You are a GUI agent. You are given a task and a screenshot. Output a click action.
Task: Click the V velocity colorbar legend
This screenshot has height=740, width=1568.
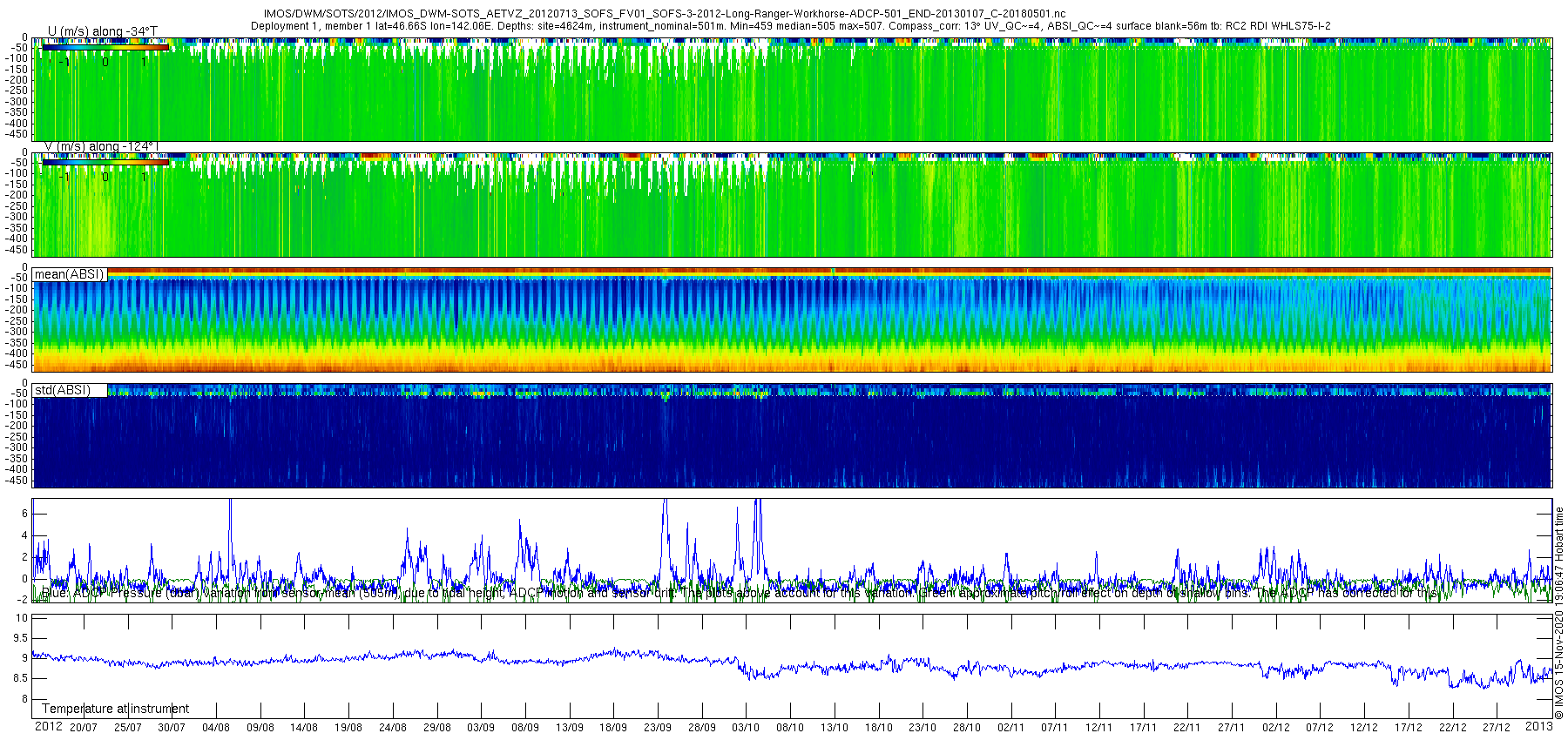tap(105, 162)
